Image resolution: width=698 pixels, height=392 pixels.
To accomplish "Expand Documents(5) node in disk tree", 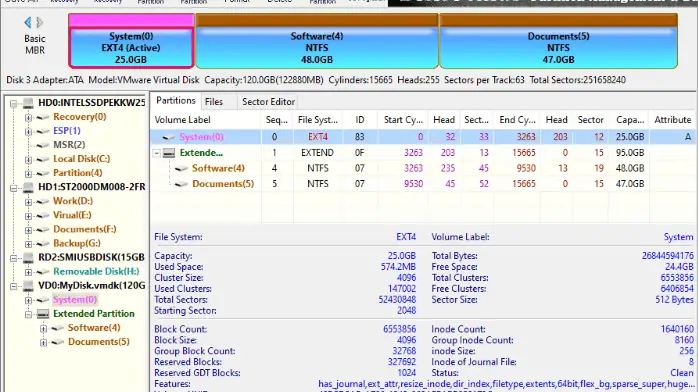I will pos(43,342).
